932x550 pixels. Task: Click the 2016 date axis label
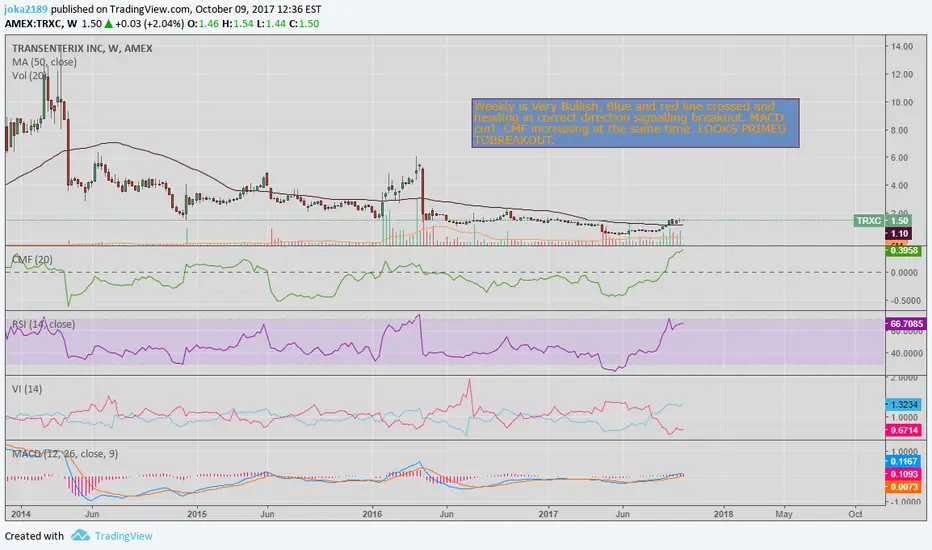372,514
